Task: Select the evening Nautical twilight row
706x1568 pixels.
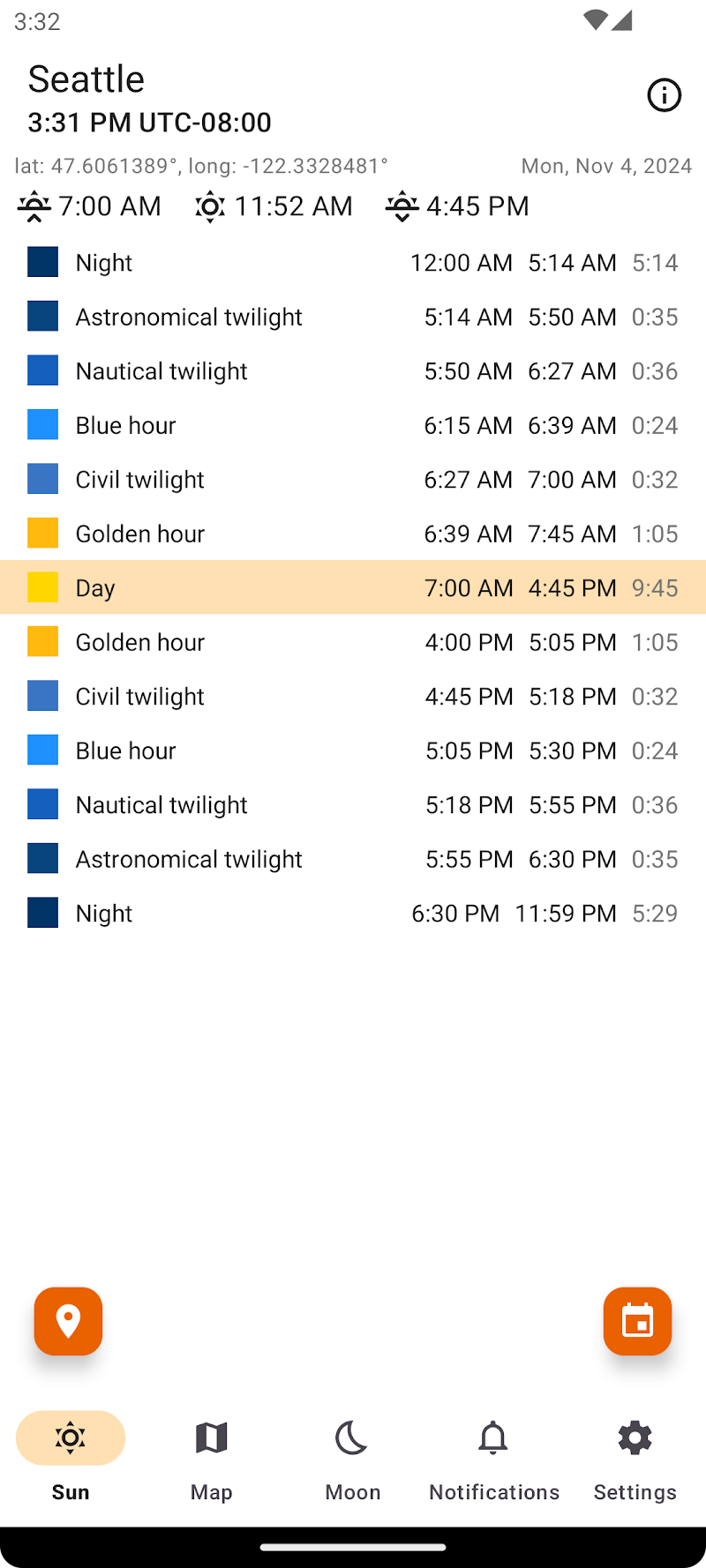Action: point(353,804)
